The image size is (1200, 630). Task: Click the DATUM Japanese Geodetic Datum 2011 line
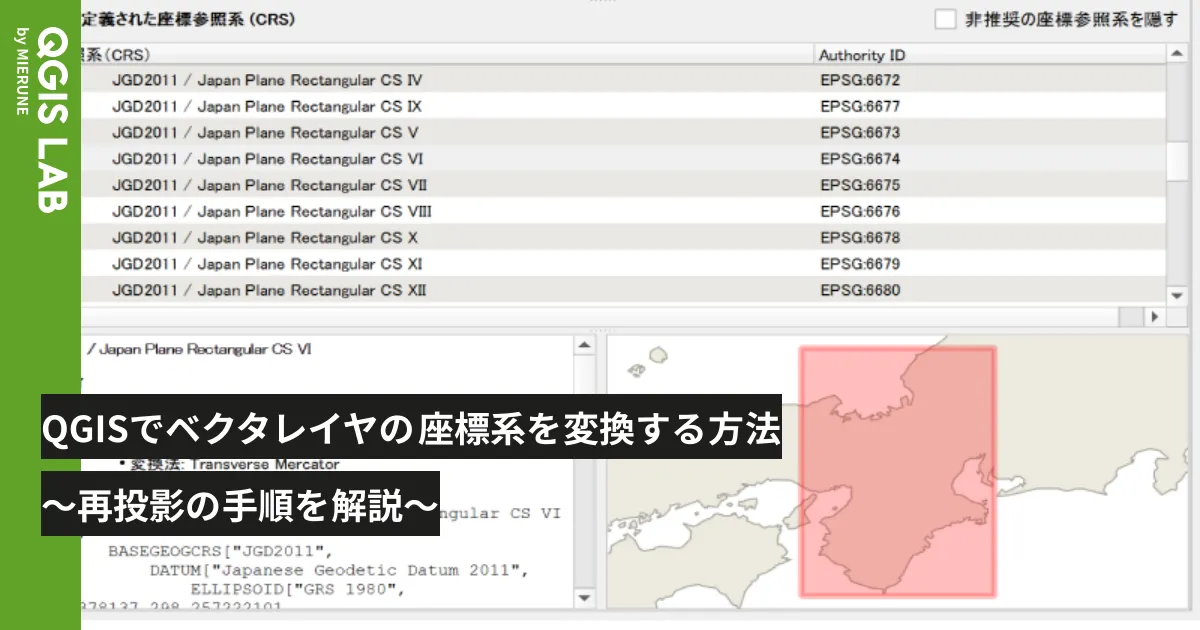[x=339, y=570]
